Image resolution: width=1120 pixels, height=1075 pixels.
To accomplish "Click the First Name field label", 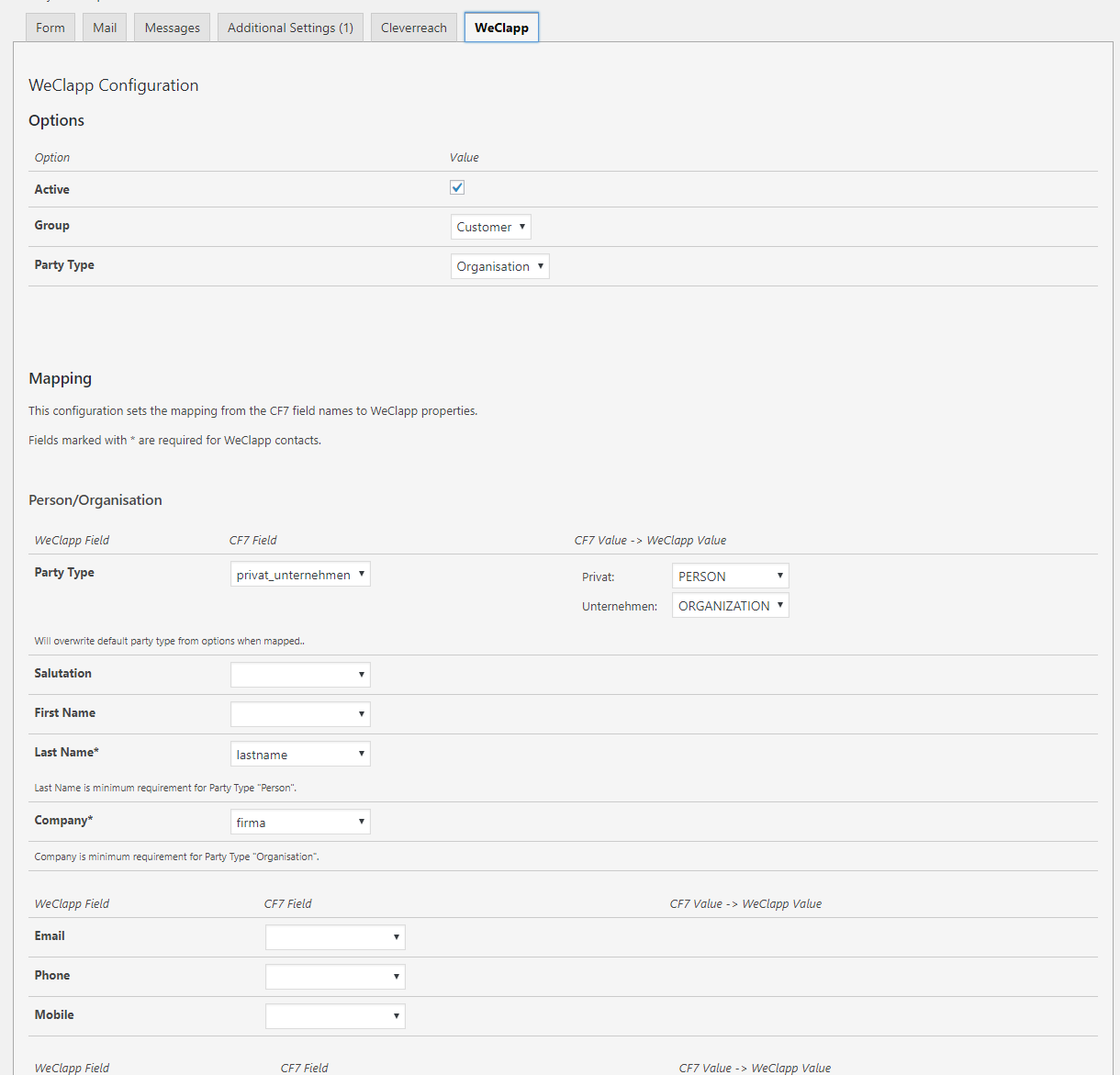I will (65, 712).
